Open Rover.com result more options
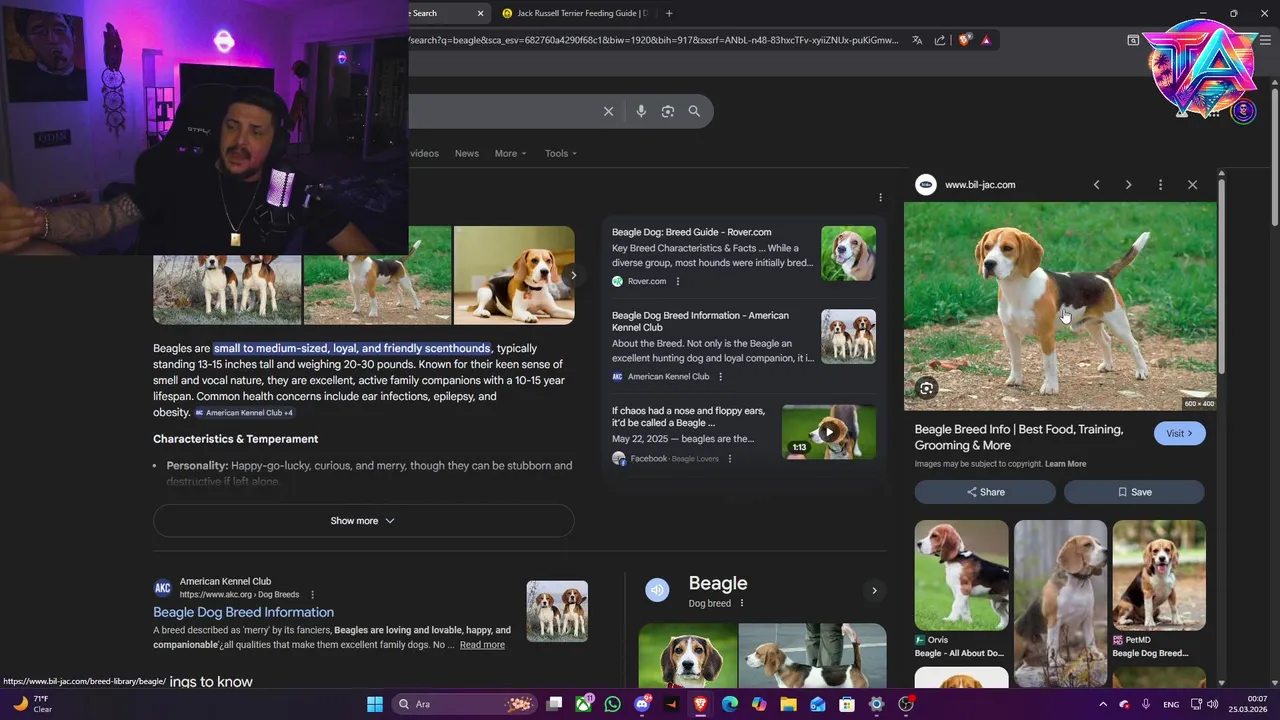The height and width of the screenshot is (720, 1280). coord(678,281)
